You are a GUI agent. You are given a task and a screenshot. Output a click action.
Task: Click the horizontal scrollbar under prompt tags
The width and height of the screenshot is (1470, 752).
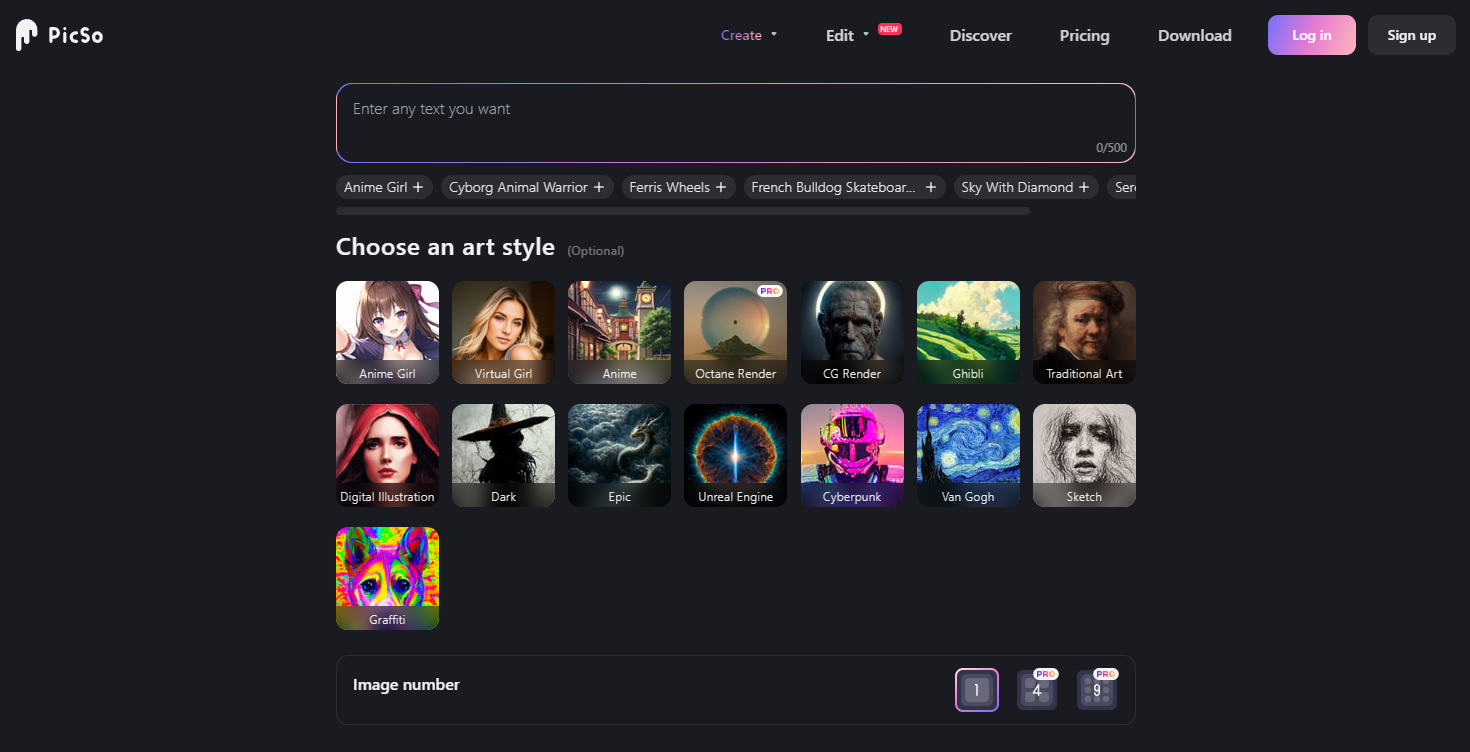682,211
